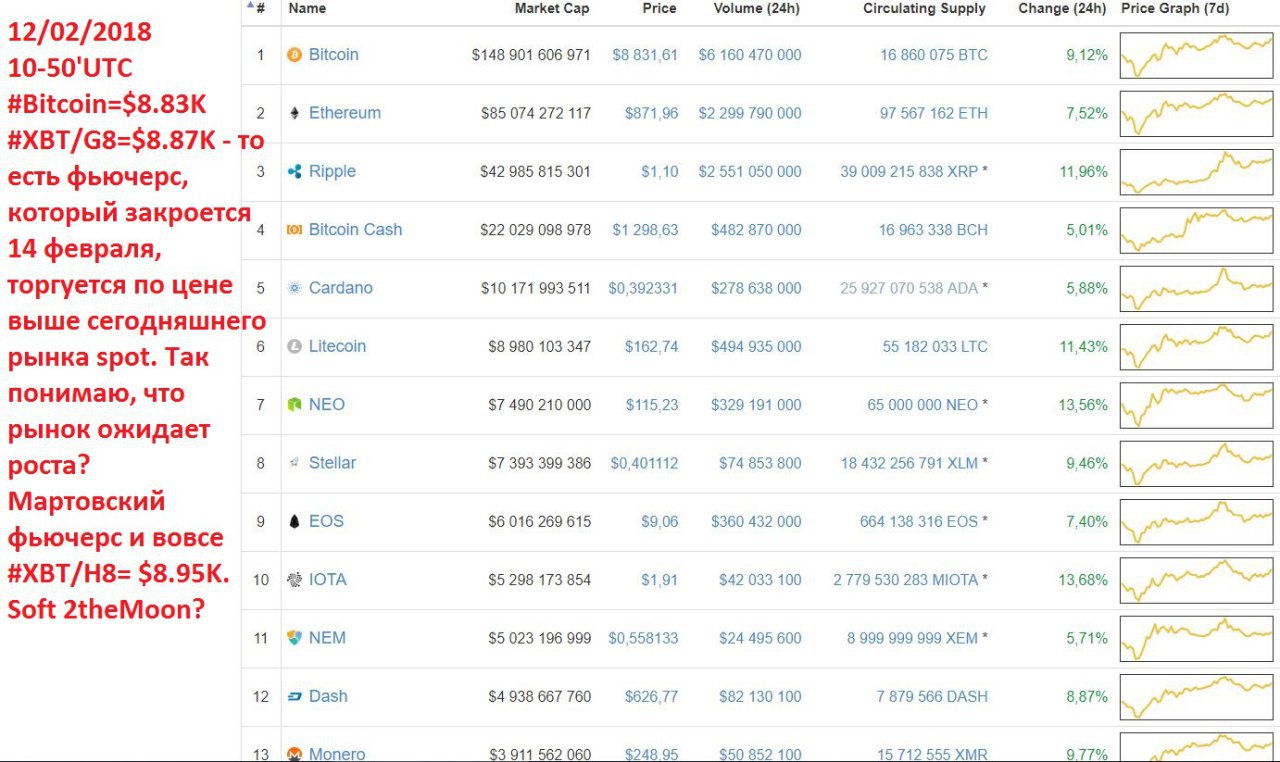Open the Bitcoin Cash name link
Image resolution: width=1280 pixels, height=762 pixels.
click(355, 230)
